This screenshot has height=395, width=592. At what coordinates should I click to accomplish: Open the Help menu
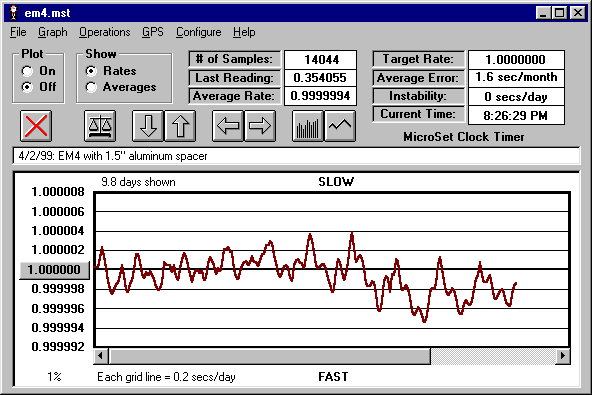pos(244,32)
